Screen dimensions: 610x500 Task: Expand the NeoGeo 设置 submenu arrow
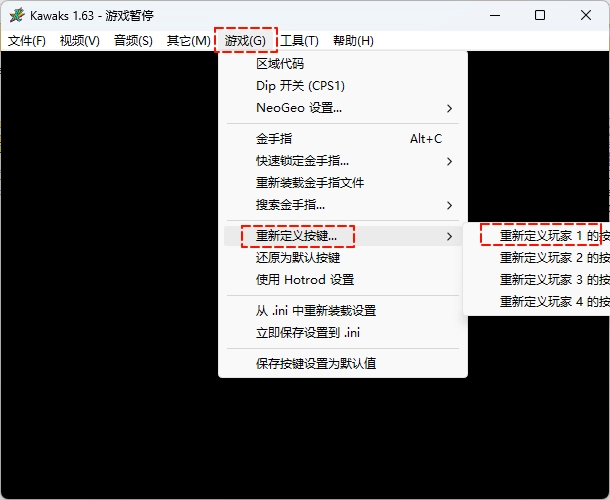[x=449, y=108]
